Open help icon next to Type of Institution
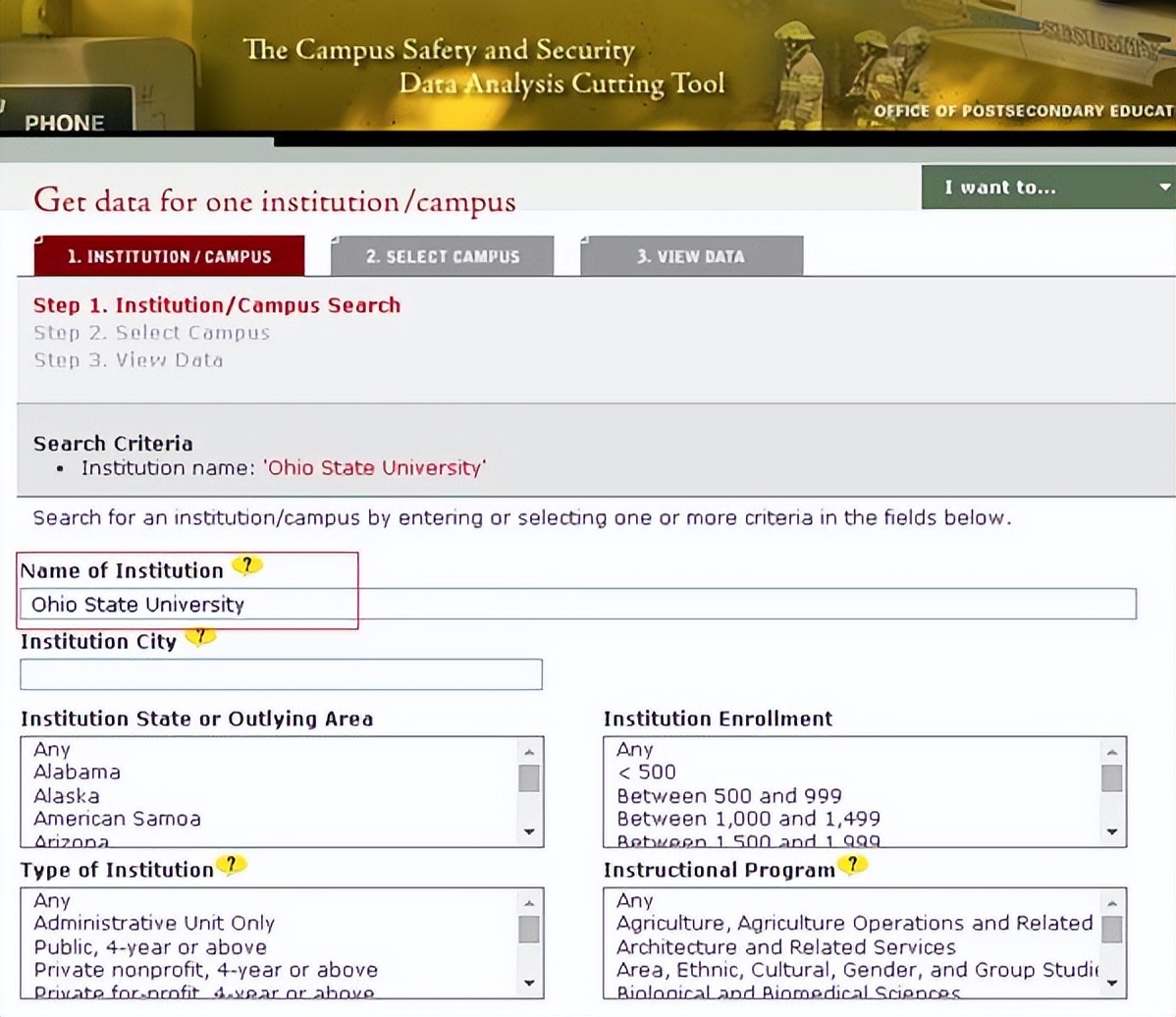The height and width of the screenshot is (1017, 1176). tap(231, 866)
